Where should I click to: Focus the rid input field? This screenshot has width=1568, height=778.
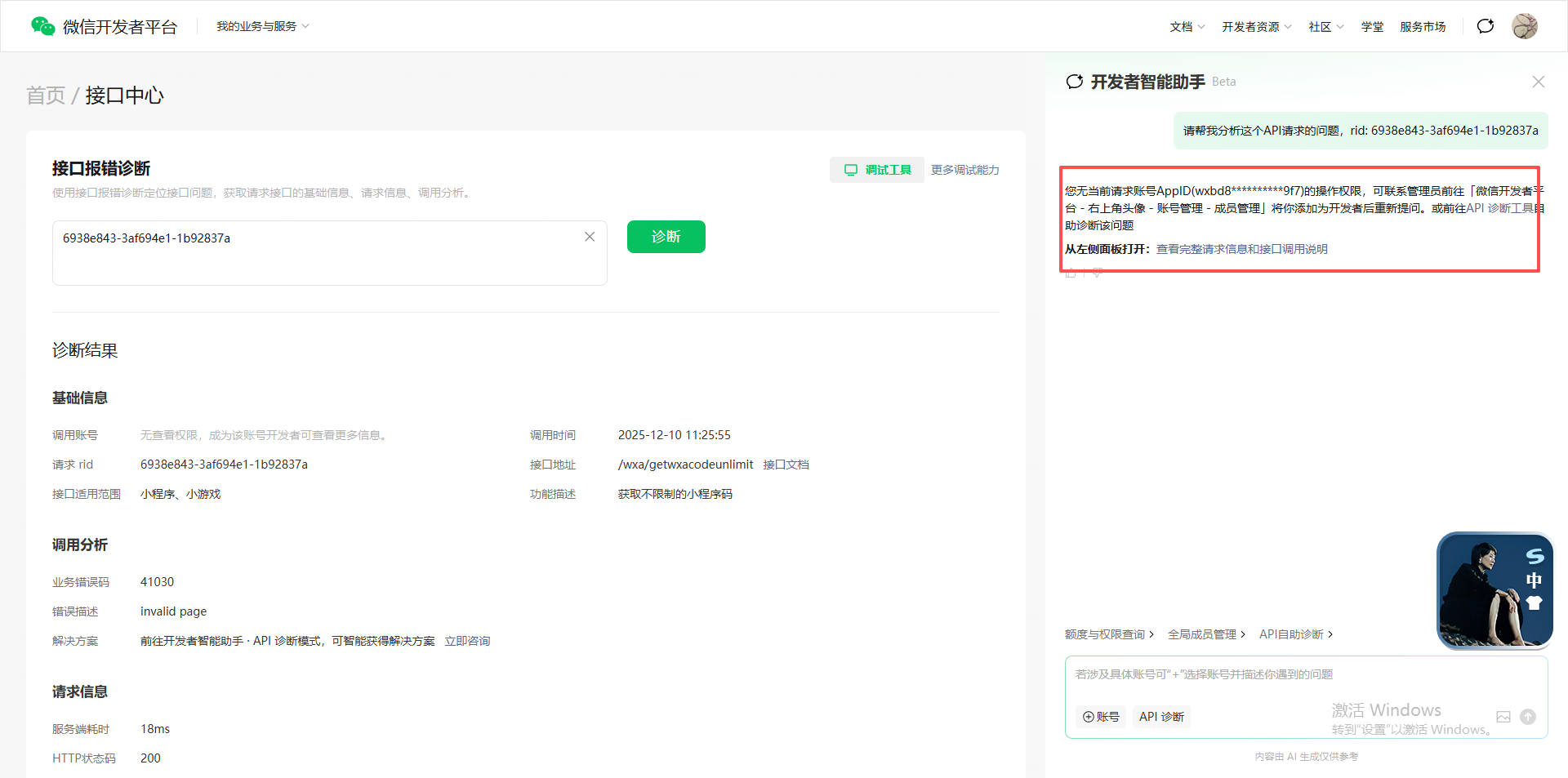click(330, 253)
